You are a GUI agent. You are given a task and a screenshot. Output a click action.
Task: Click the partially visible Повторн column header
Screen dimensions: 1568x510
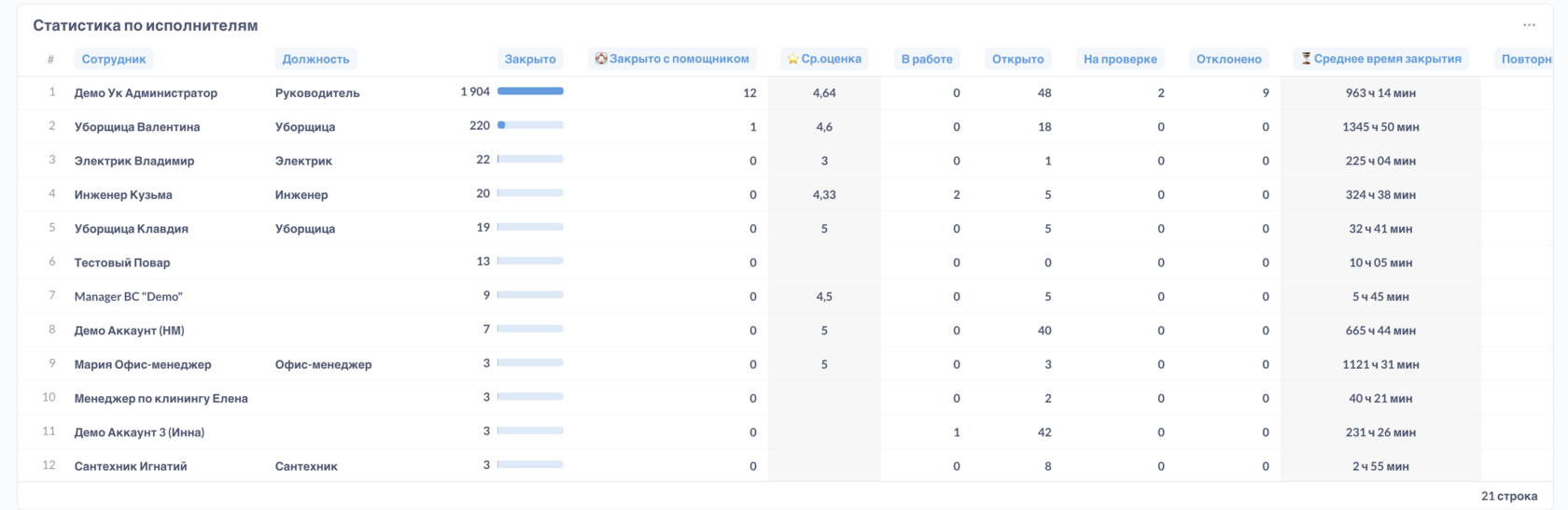[1525, 59]
